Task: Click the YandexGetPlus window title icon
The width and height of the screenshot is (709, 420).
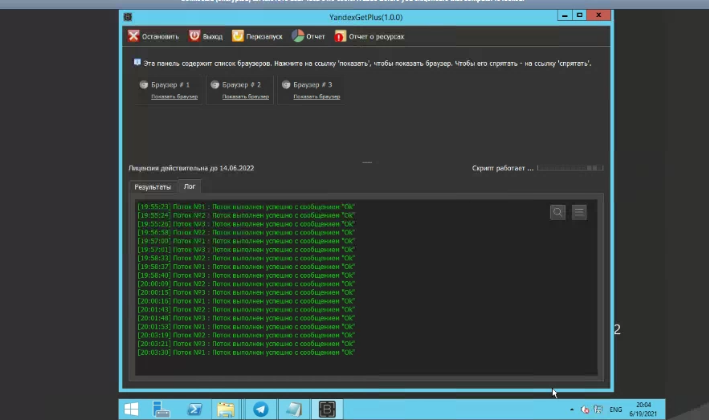Action: tap(128, 17)
